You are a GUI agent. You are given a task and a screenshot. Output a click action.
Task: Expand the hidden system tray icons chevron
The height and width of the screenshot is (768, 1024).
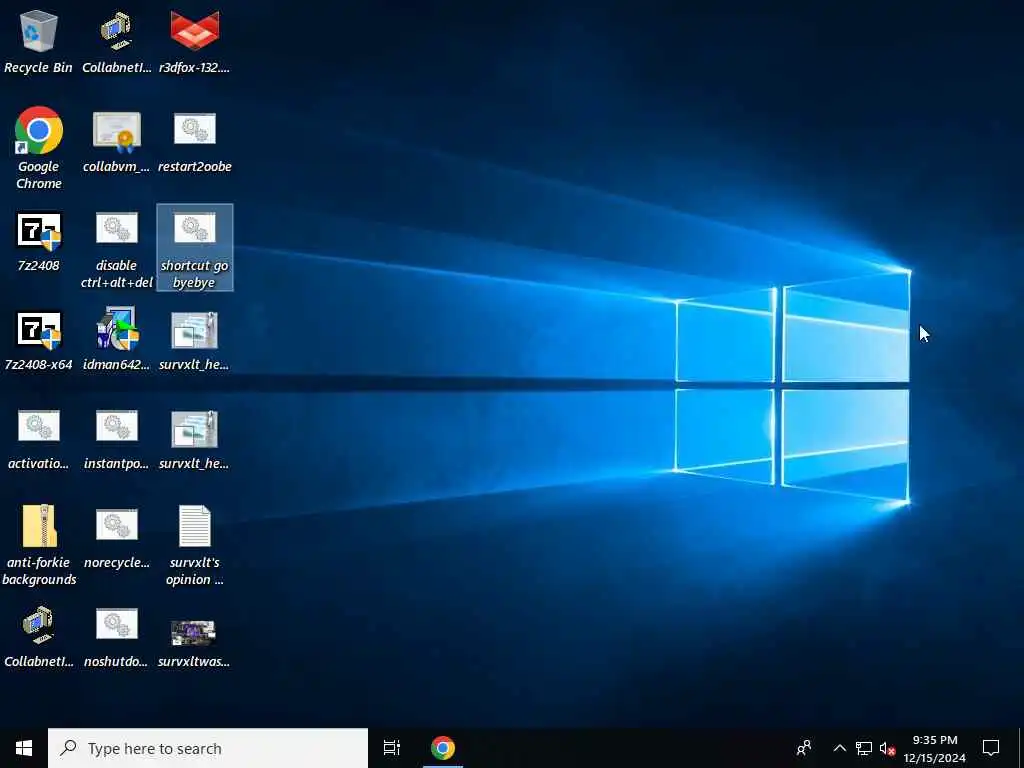click(840, 748)
